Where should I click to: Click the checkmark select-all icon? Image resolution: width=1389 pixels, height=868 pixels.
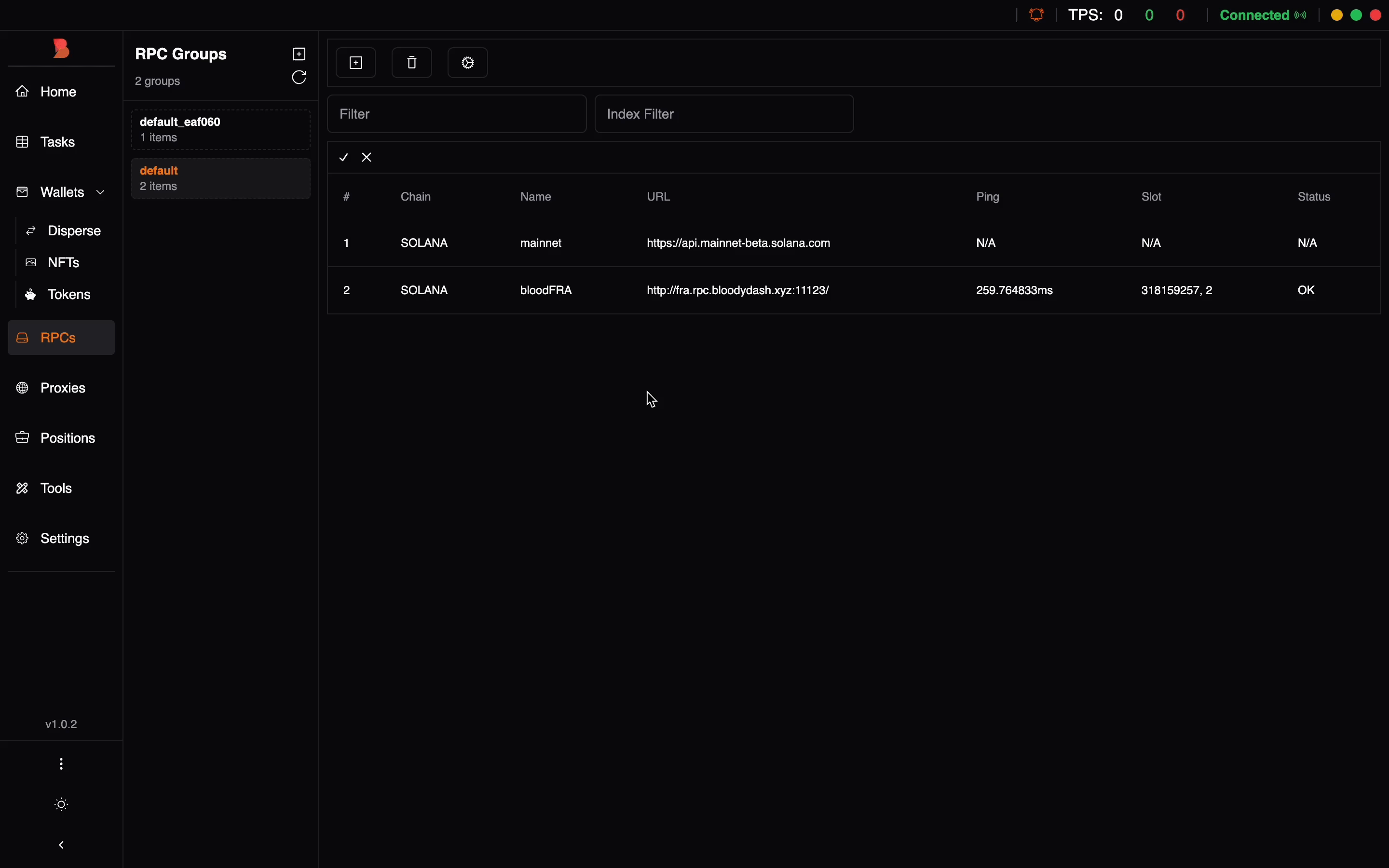click(344, 157)
